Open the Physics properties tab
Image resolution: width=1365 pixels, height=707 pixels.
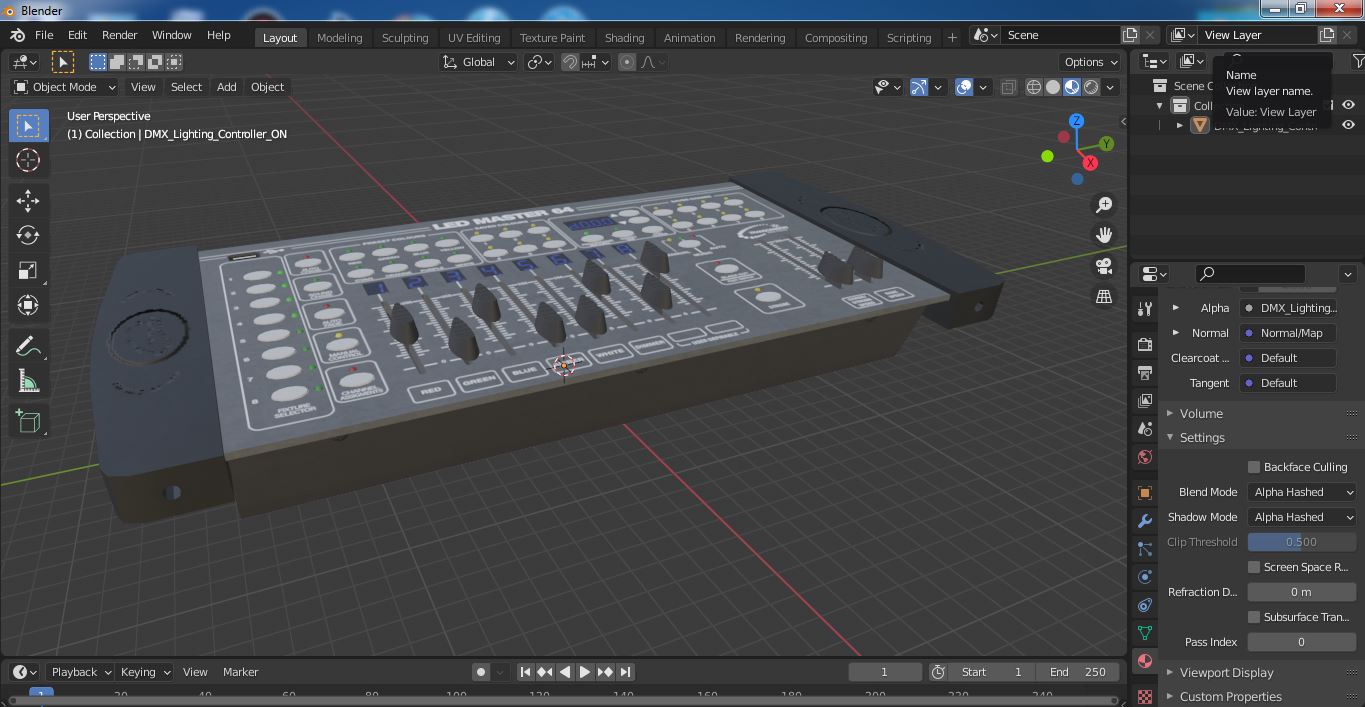1145,577
